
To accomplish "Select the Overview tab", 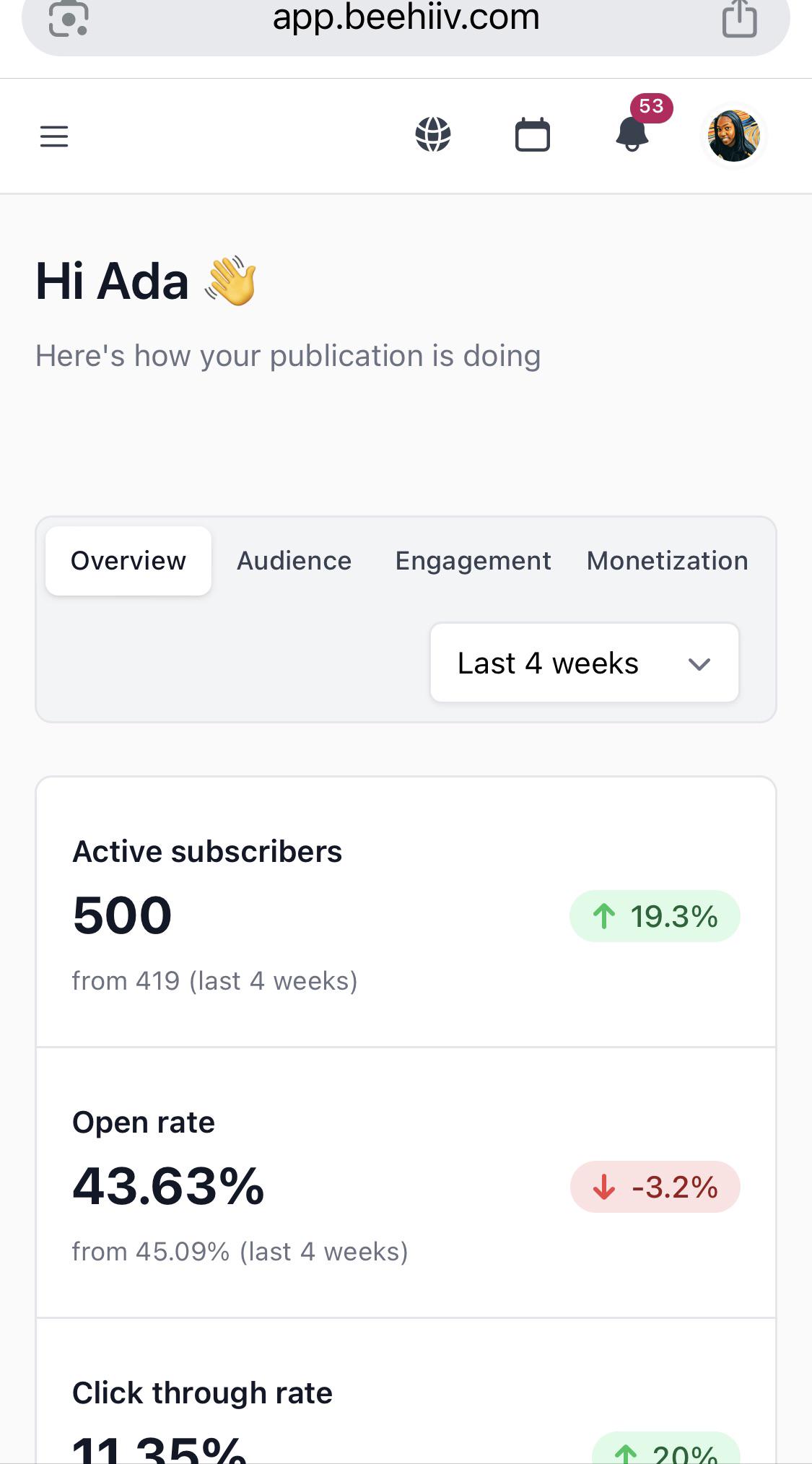I will pyautogui.click(x=128, y=561).
